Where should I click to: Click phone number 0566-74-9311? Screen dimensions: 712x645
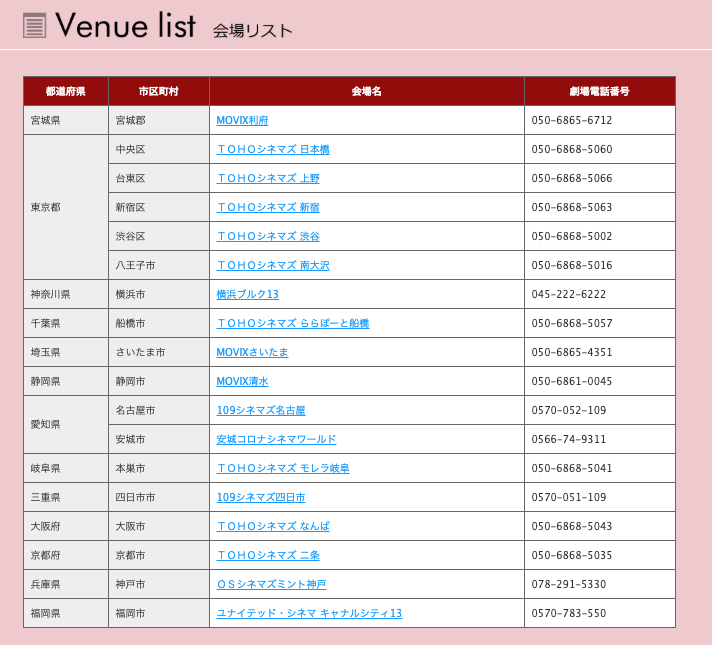coord(569,439)
